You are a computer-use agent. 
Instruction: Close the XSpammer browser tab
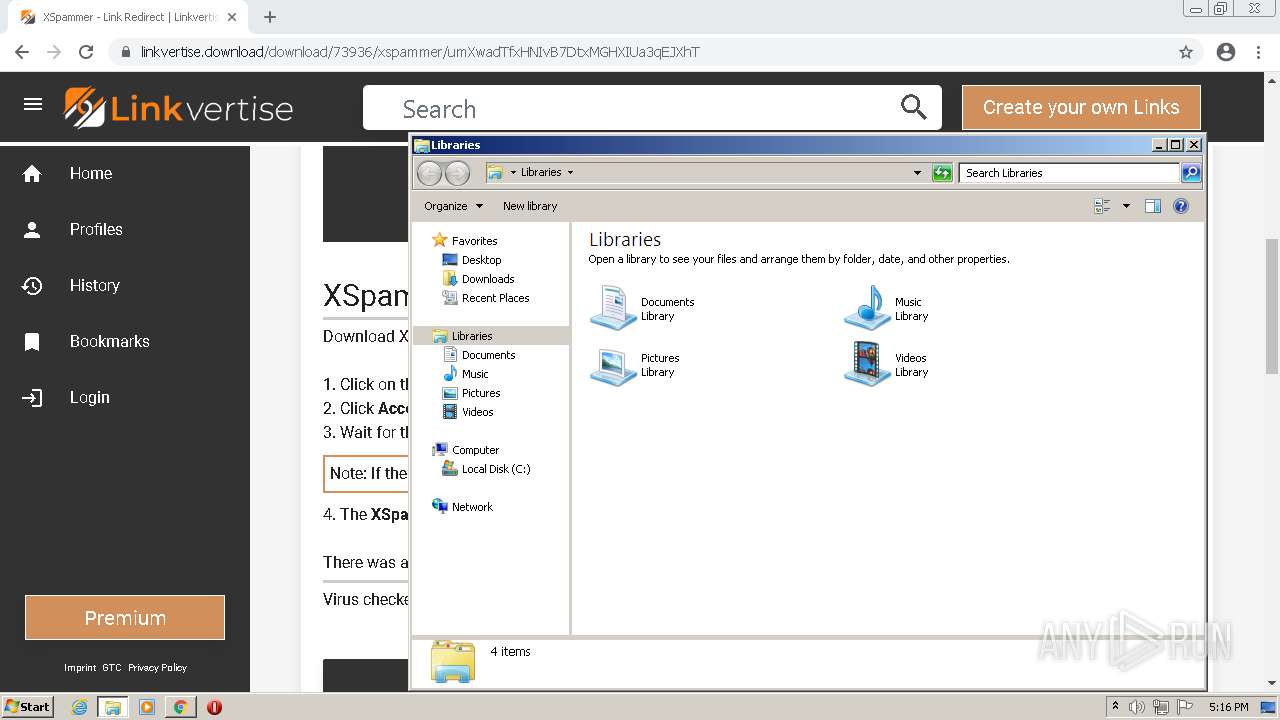(232, 17)
